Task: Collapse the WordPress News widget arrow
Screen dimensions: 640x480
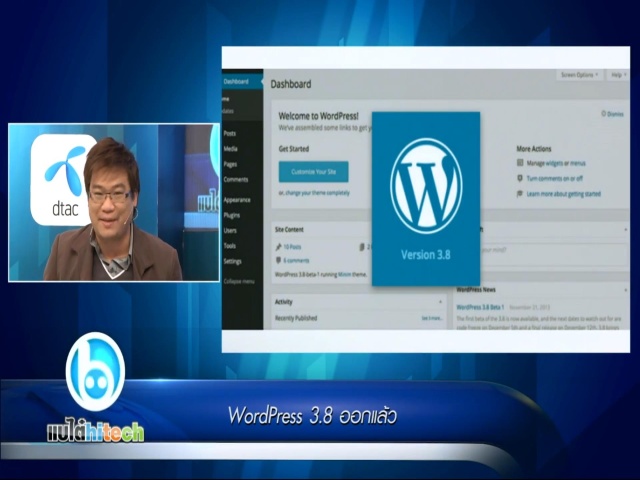Action: click(x=626, y=290)
